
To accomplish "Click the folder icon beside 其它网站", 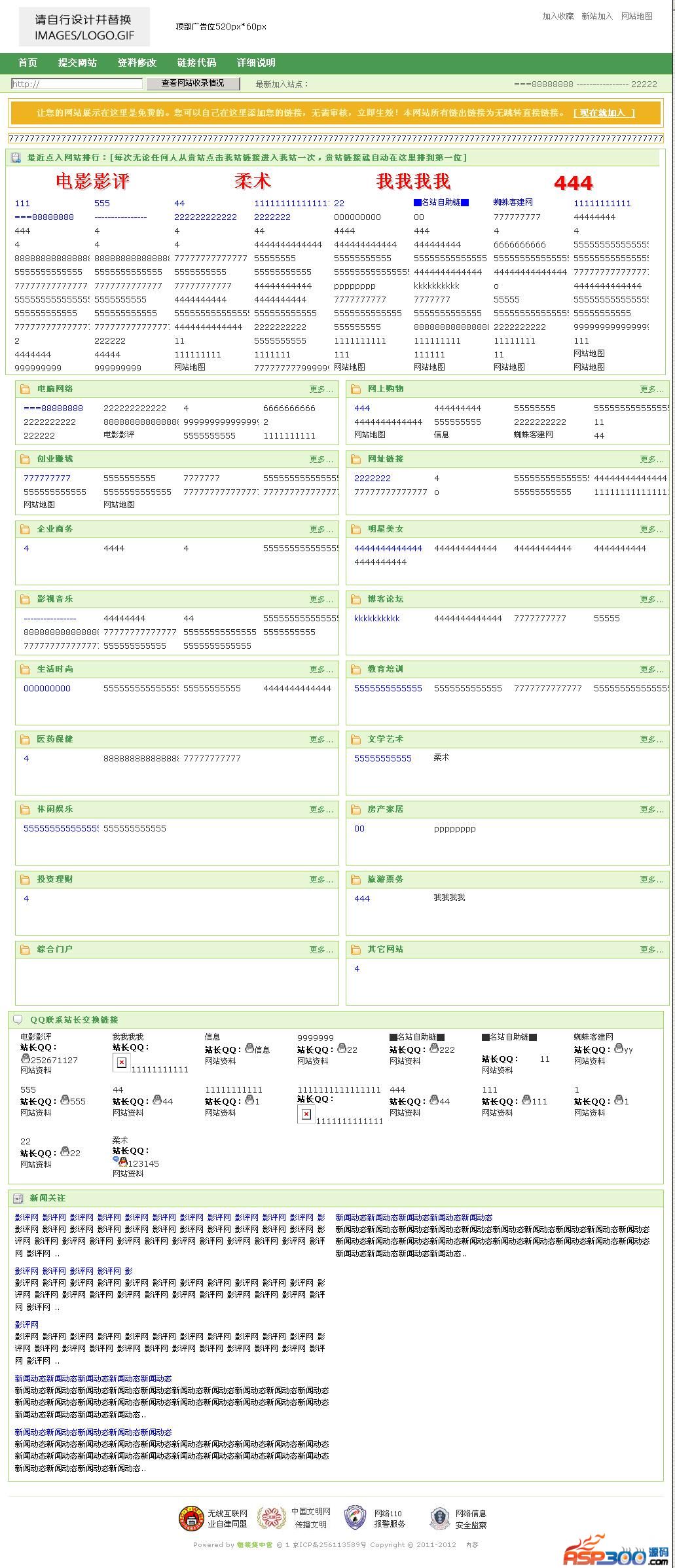I will click(x=356, y=950).
